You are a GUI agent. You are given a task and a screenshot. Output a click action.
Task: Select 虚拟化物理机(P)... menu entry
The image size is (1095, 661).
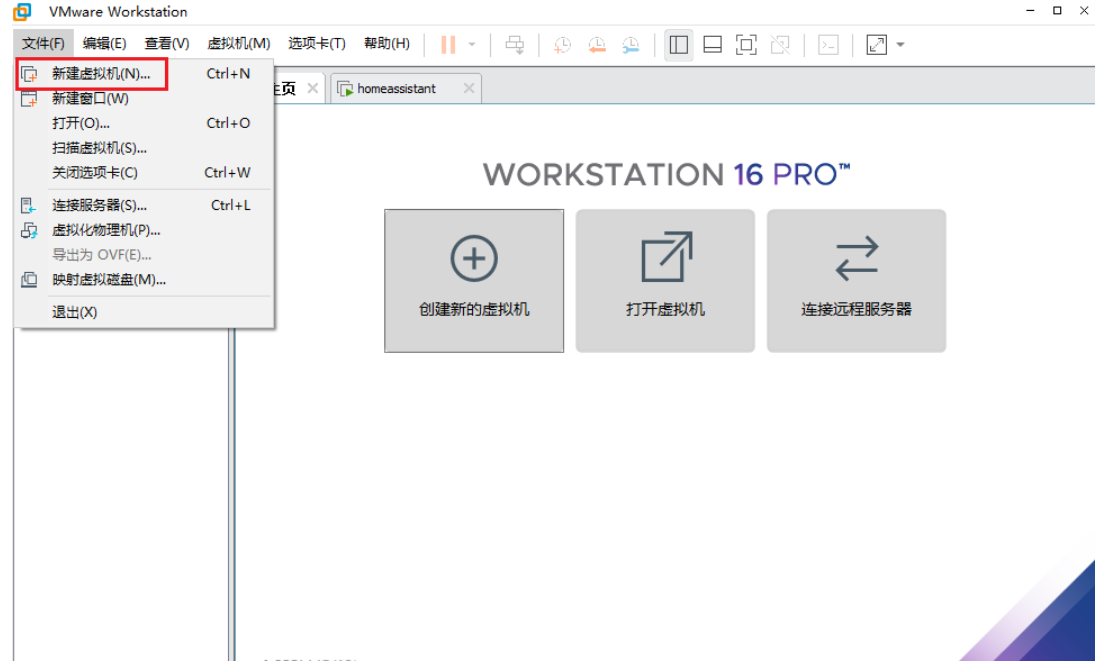coord(144,230)
